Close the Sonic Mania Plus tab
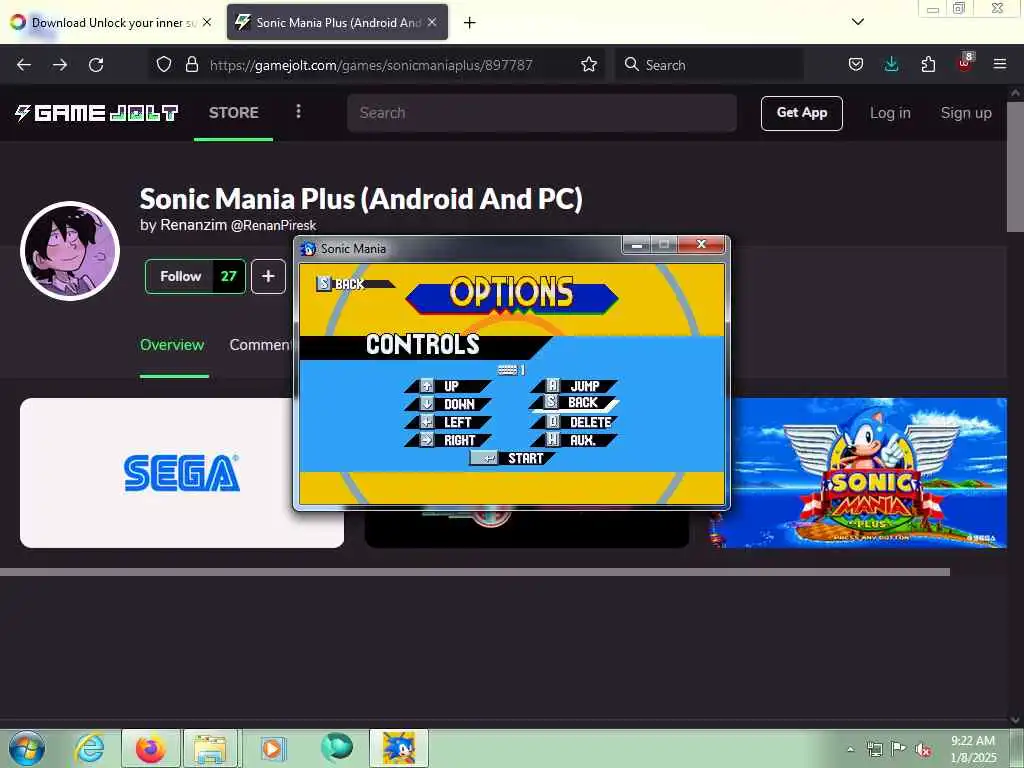1024x768 pixels. [432, 22]
